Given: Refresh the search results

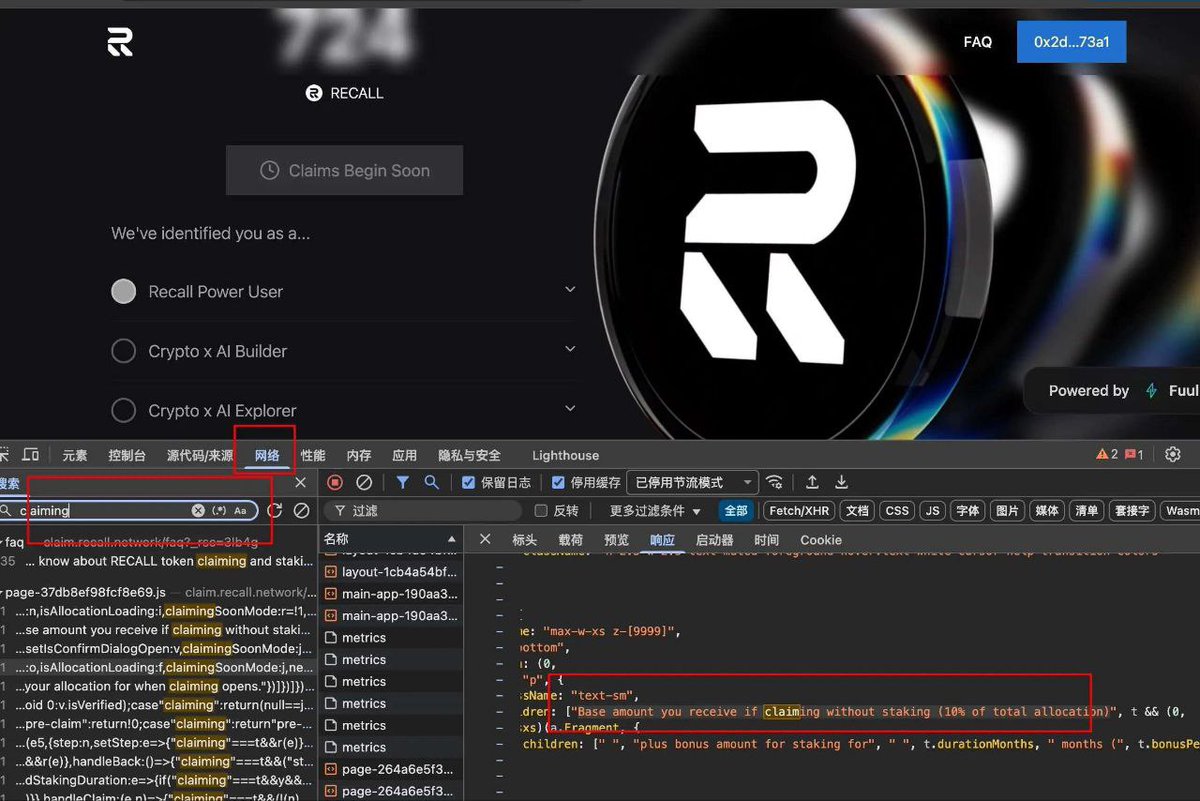Looking at the screenshot, I should pyautogui.click(x=275, y=510).
